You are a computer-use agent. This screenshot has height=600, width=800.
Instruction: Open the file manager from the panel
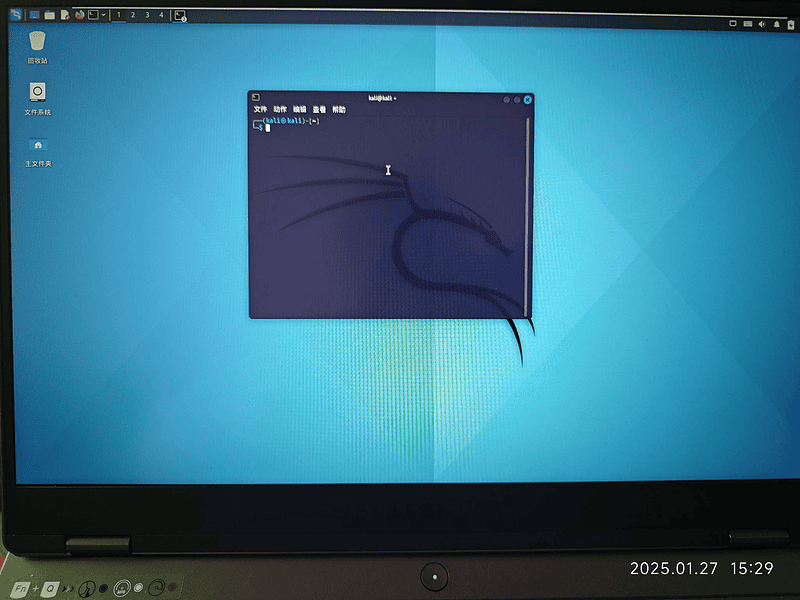(49, 15)
